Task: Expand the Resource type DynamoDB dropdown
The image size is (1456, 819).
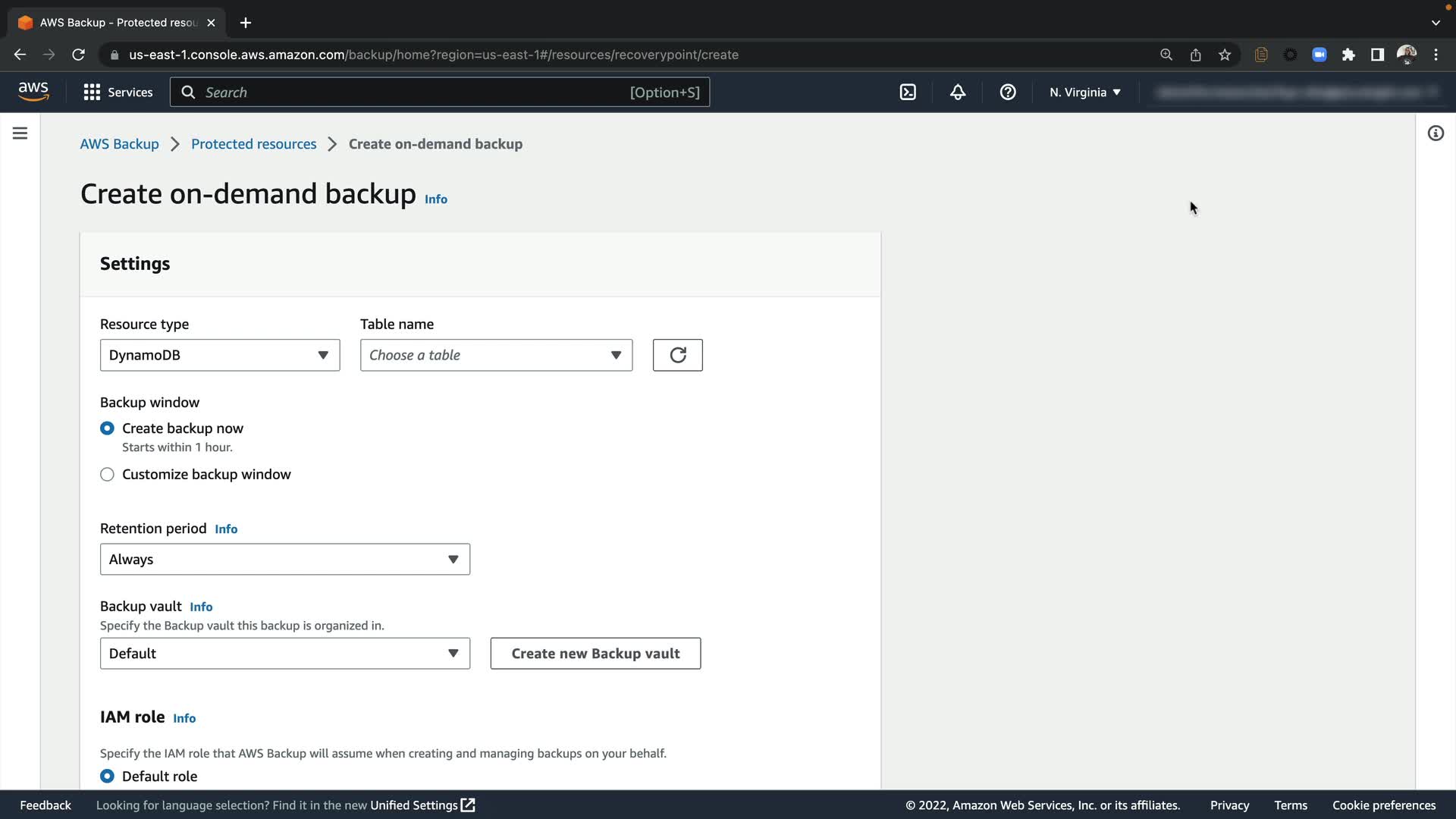Action: tap(220, 355)
